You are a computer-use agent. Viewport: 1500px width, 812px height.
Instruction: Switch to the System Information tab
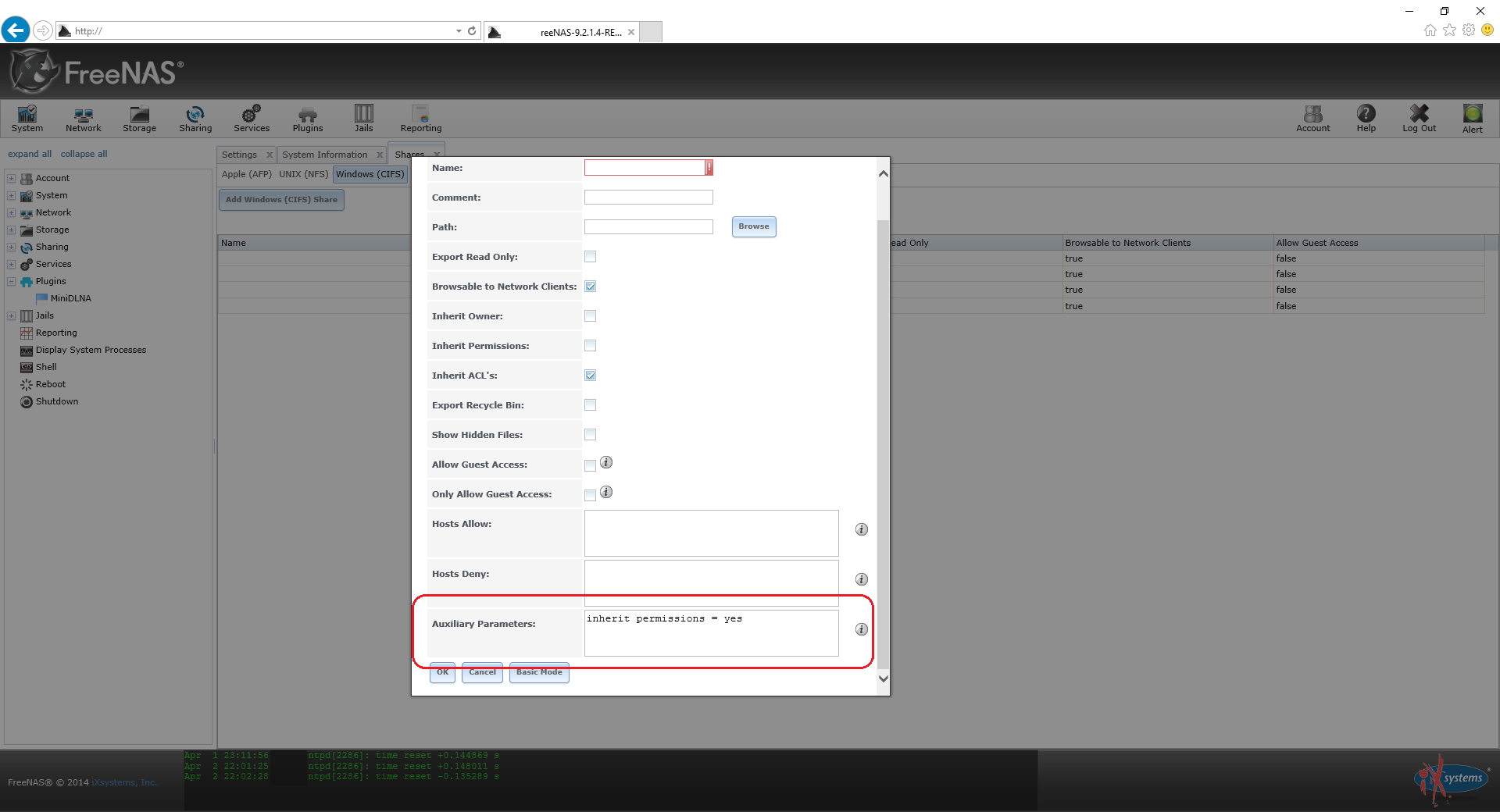(x=325, y=155)
